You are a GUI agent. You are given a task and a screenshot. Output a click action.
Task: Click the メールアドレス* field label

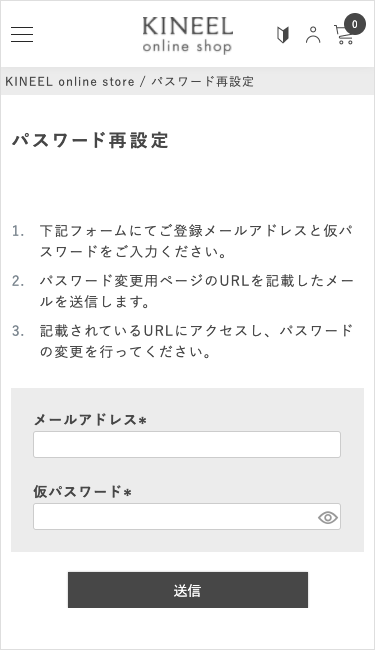point(90,420)
